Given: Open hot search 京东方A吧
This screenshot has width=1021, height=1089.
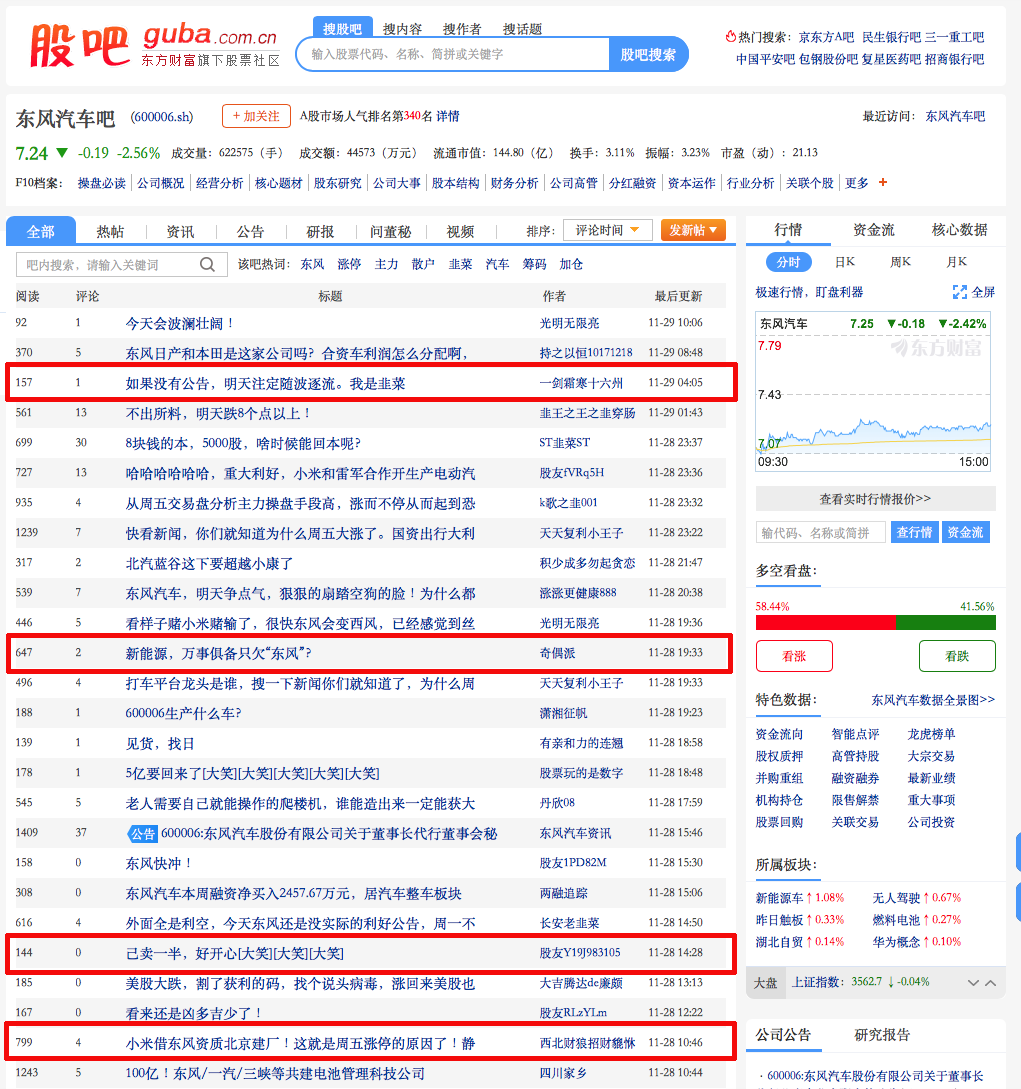Looking at the screenshot, I should point(827,37).
